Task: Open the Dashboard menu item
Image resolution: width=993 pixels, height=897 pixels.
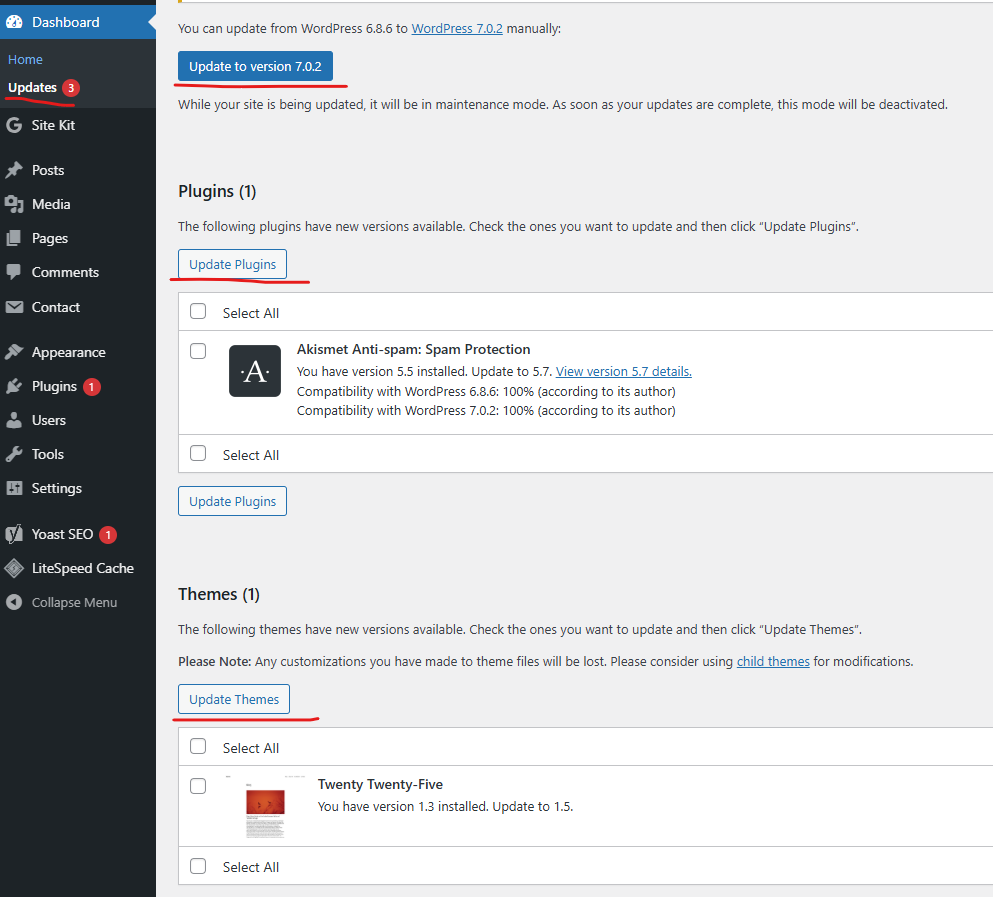Action: [78, 22]
